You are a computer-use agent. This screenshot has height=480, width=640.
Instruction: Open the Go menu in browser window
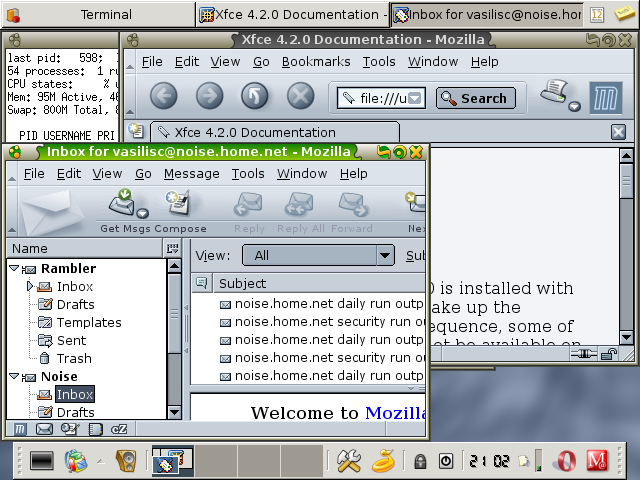click(261, 62)
